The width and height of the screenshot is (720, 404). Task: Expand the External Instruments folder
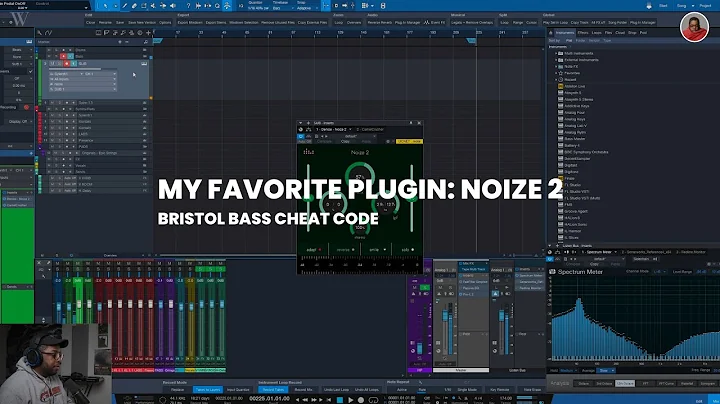[556, 60]
